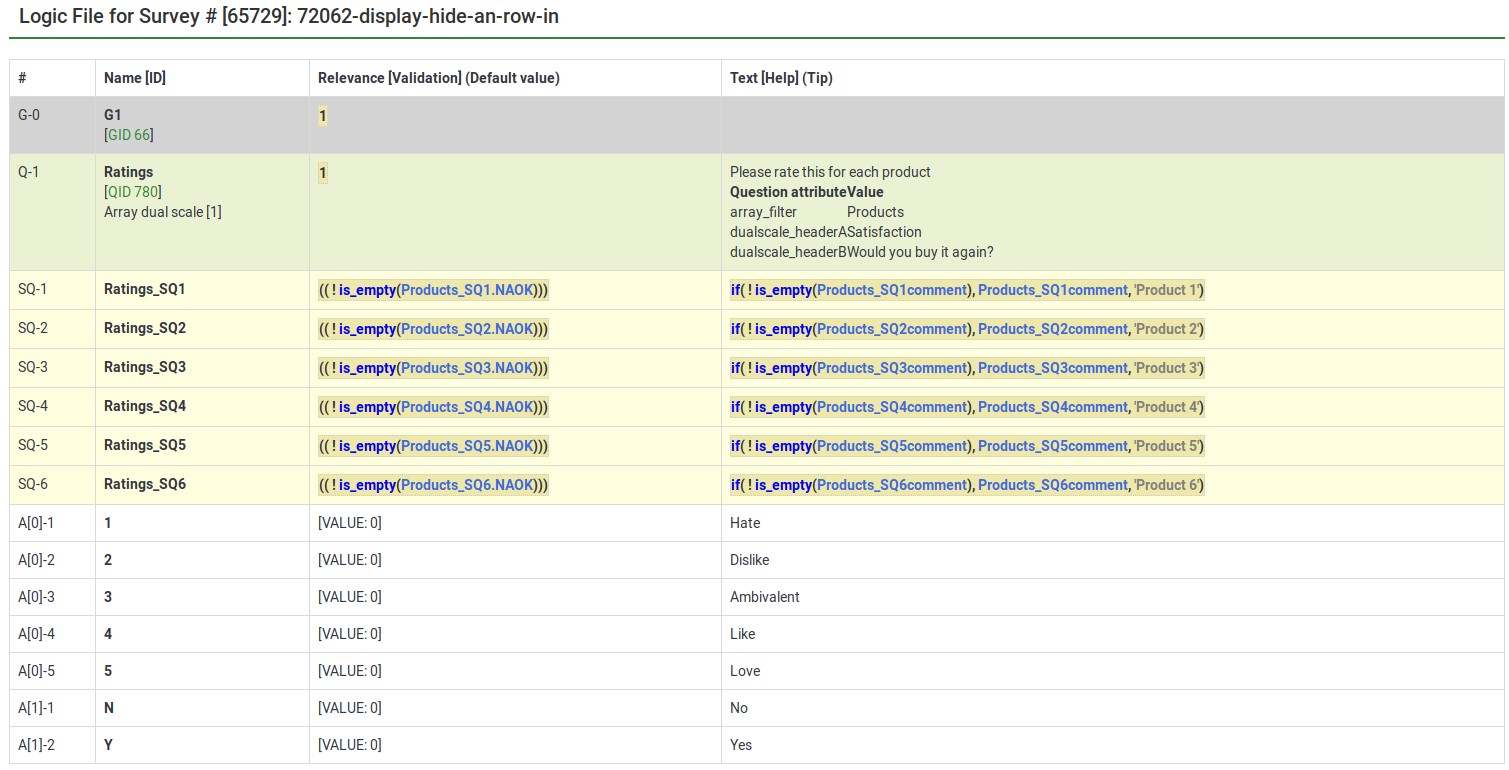The width and height of the screenshot is (1509, 770).
Task: Click the "Hate" answer option text
Action: 745,523
